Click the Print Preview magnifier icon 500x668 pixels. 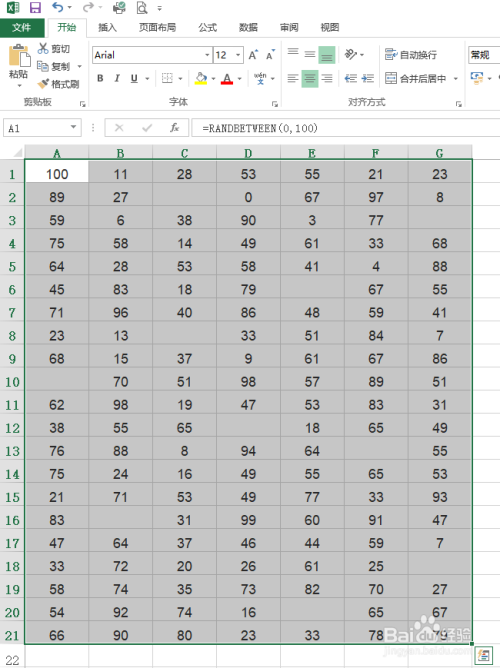click(x=141, y=8)
